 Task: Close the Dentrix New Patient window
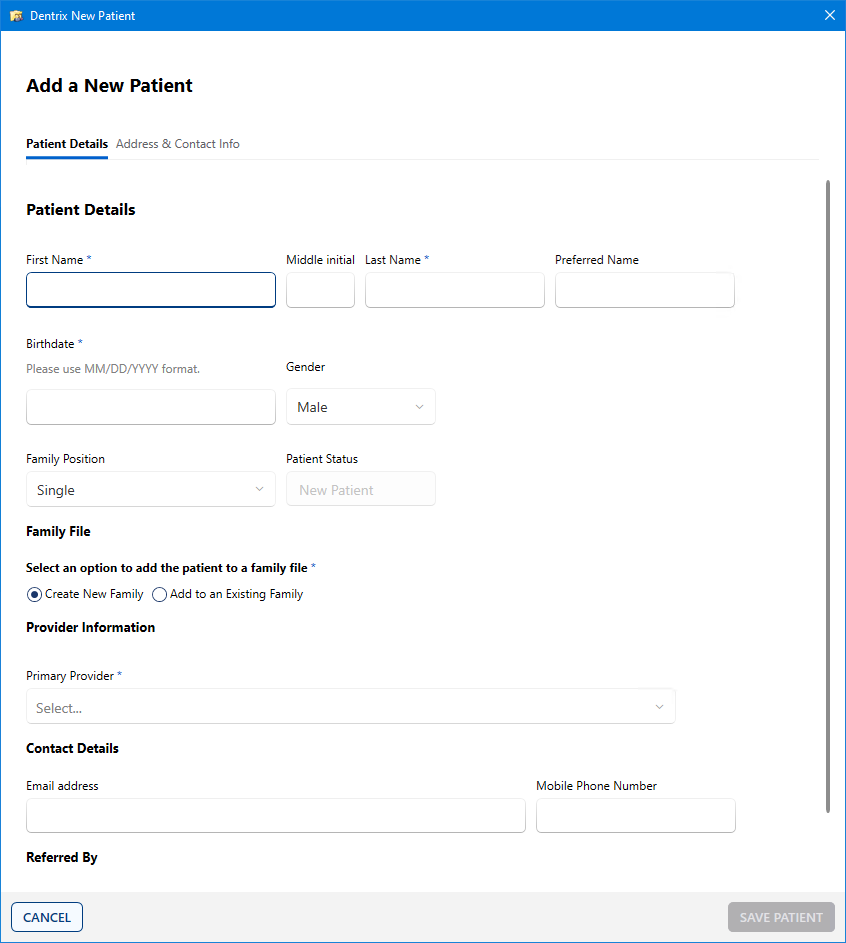(x=829, y=15)
